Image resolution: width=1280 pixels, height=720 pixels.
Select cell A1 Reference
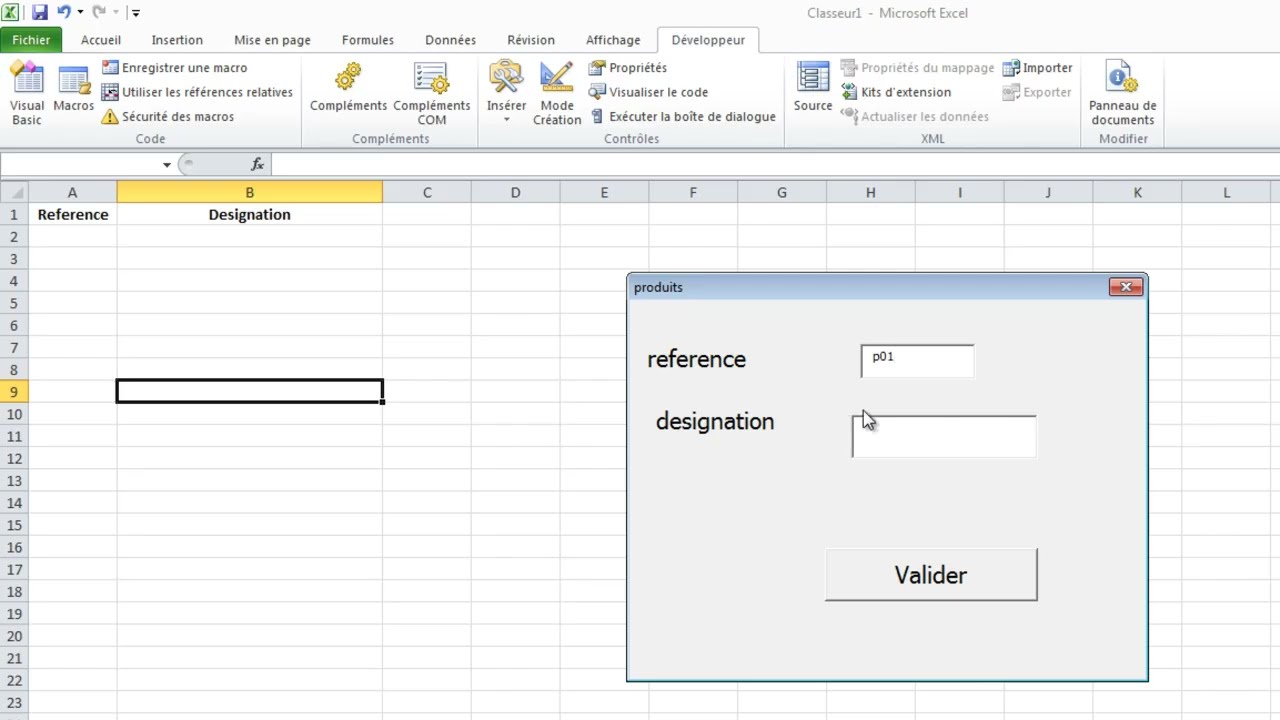72,214
